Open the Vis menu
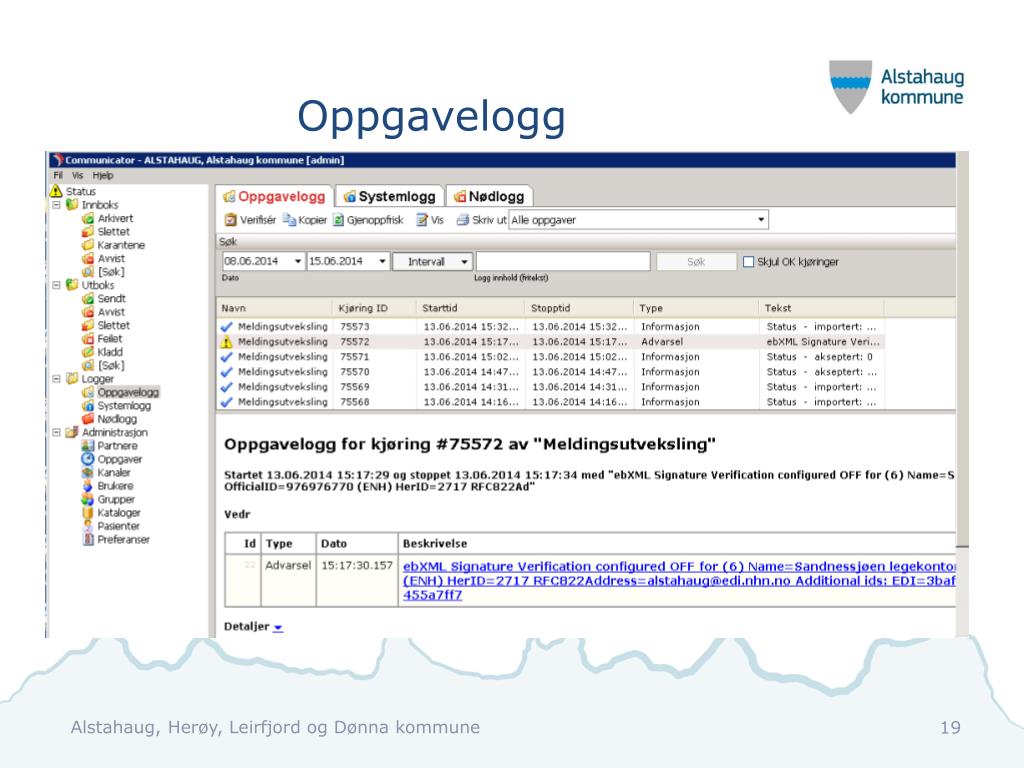1024x768 pixels. pyautogui.click(x=78, y=175)
